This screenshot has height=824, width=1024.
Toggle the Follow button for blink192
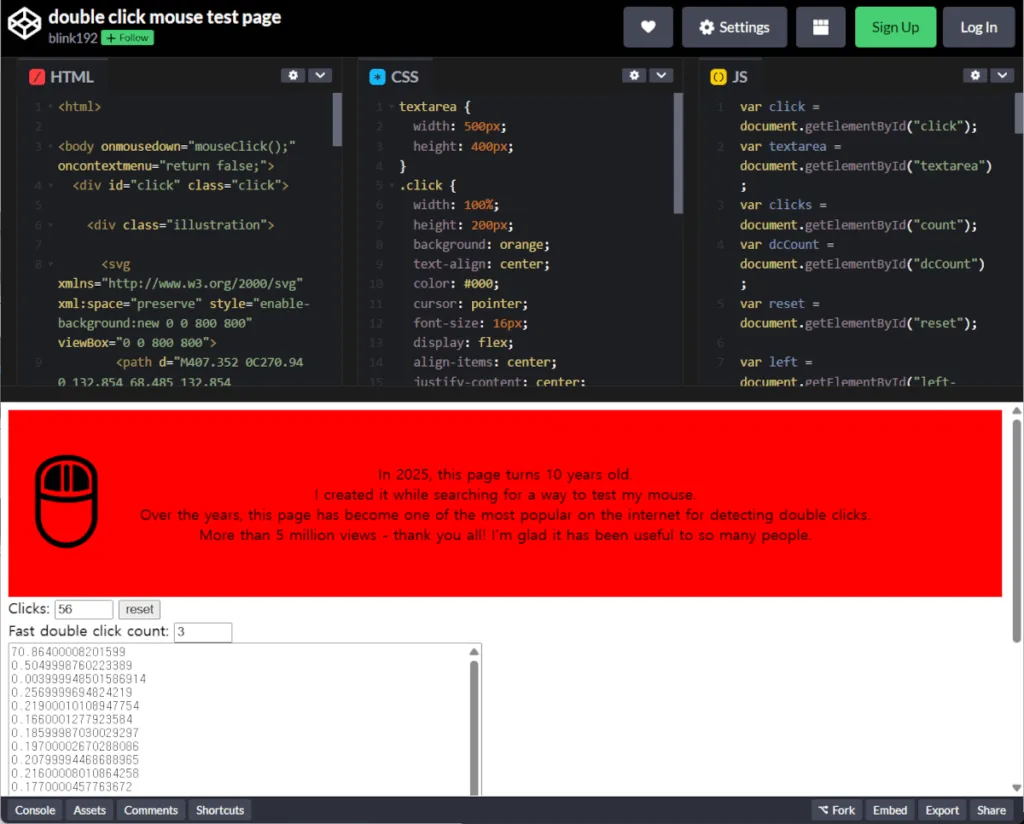pos(127,38)
